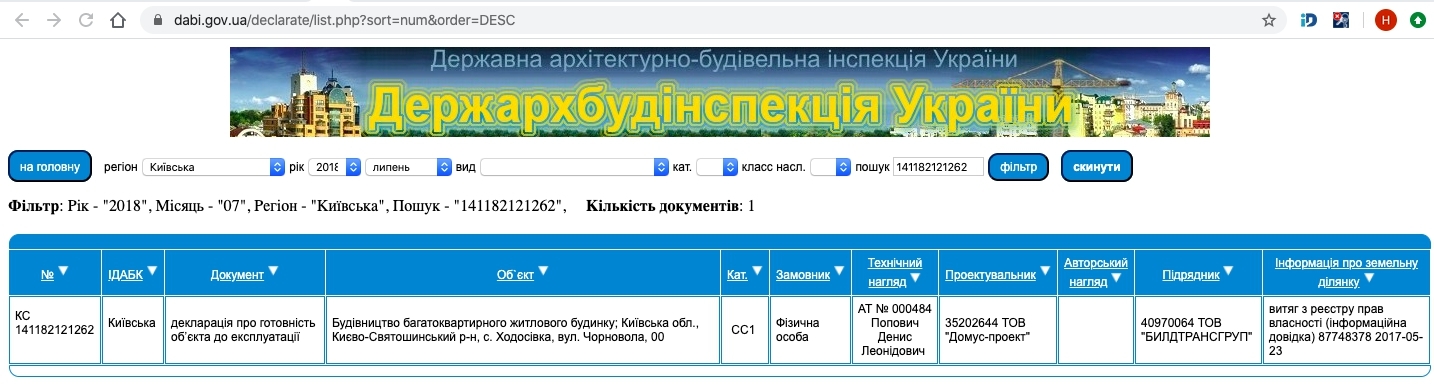Click the Держархбудінспекція України banner

719,92
